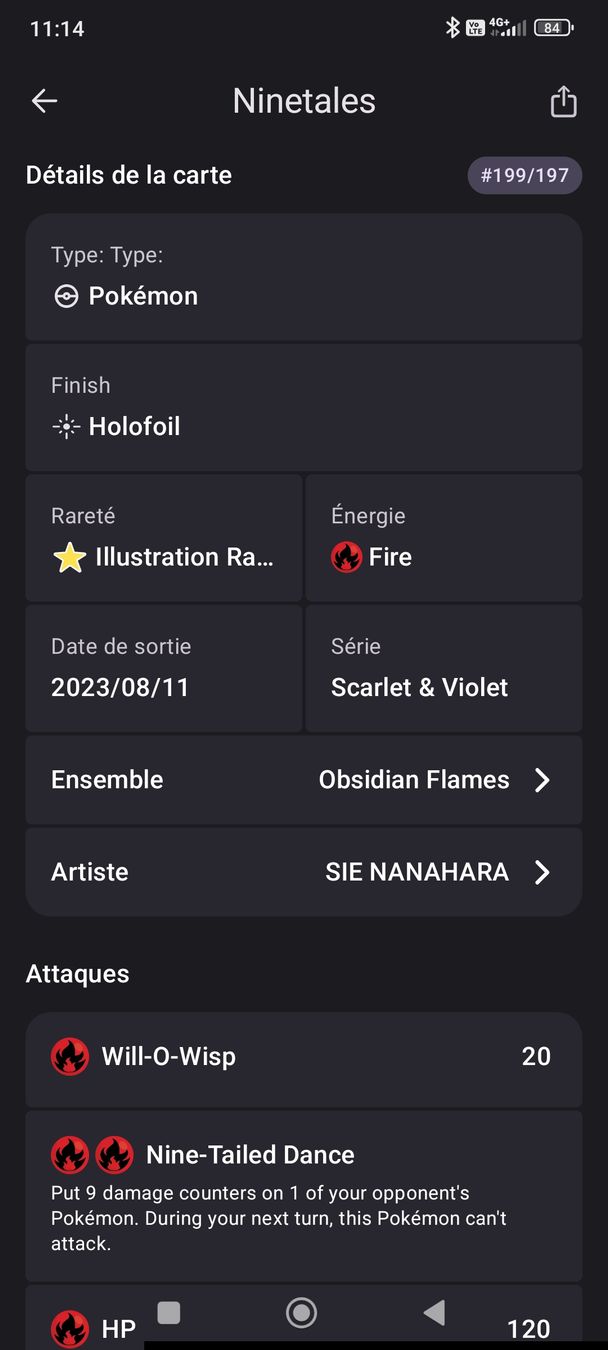Tap the Android home navigation button
Viewport: 608px width, 1350px height.
click(x=301, y=1313)
